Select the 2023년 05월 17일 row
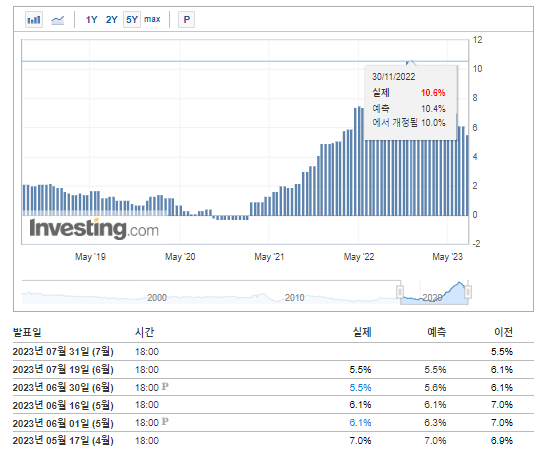 point(273,441)
